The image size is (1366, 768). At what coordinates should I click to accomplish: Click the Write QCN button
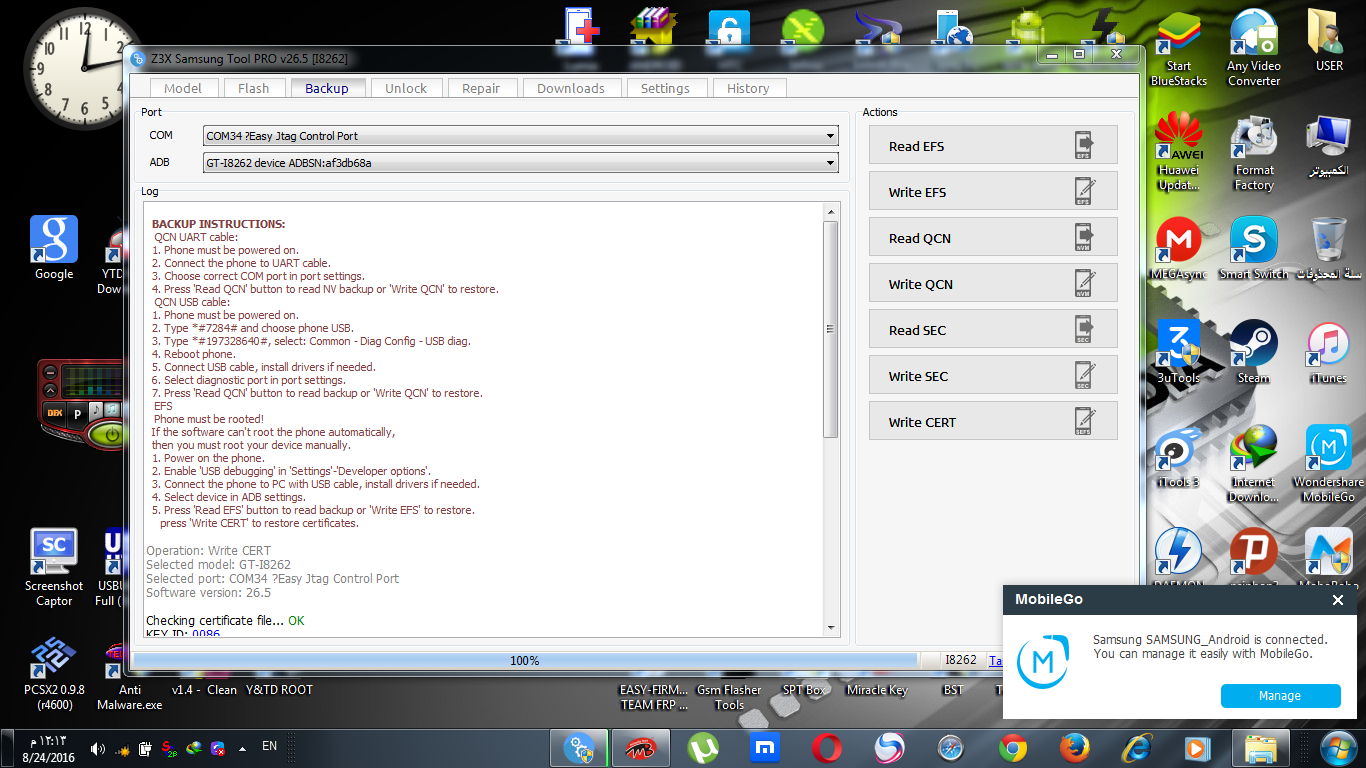pos(993,283)
